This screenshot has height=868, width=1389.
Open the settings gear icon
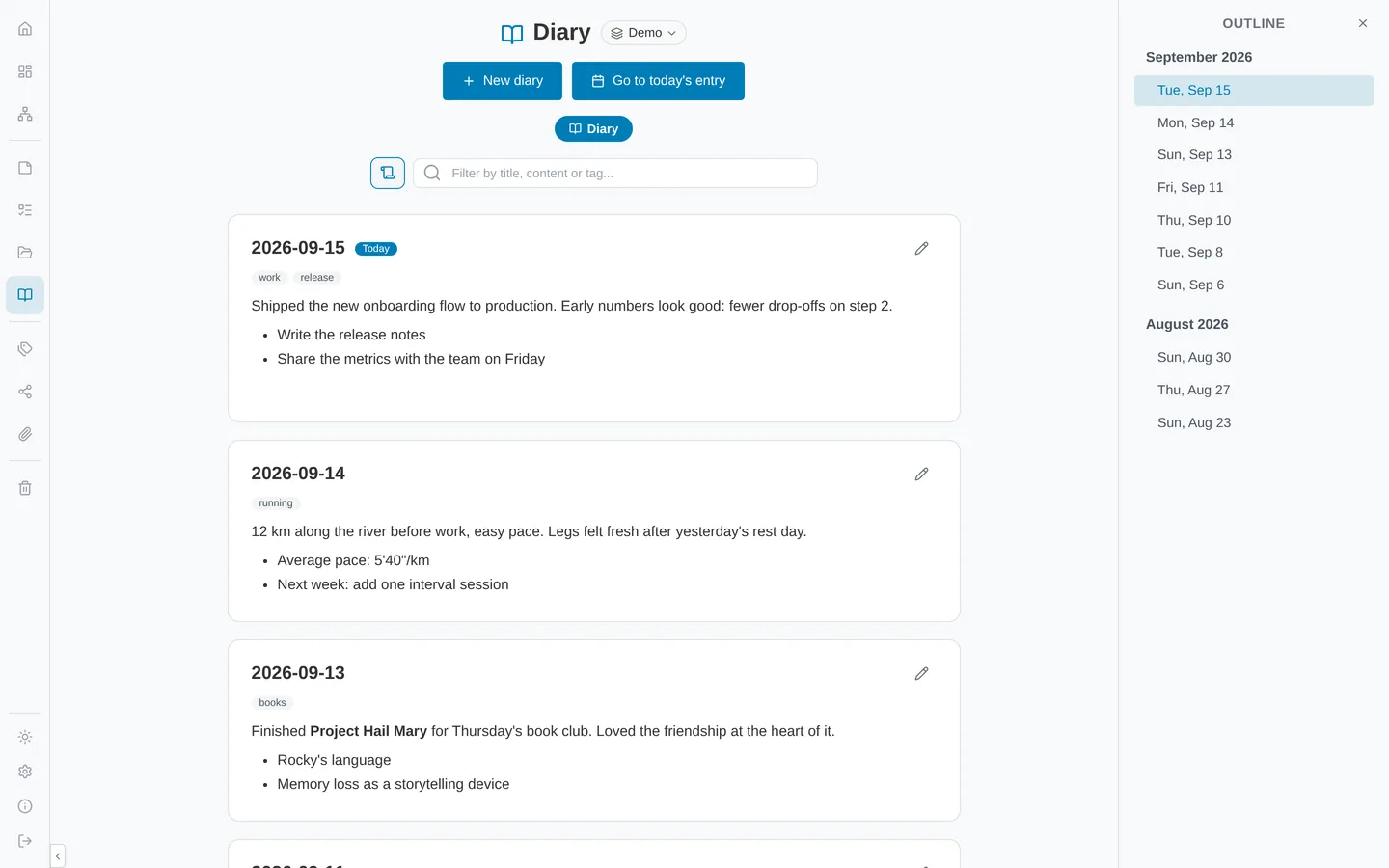[x=25, y=772]
